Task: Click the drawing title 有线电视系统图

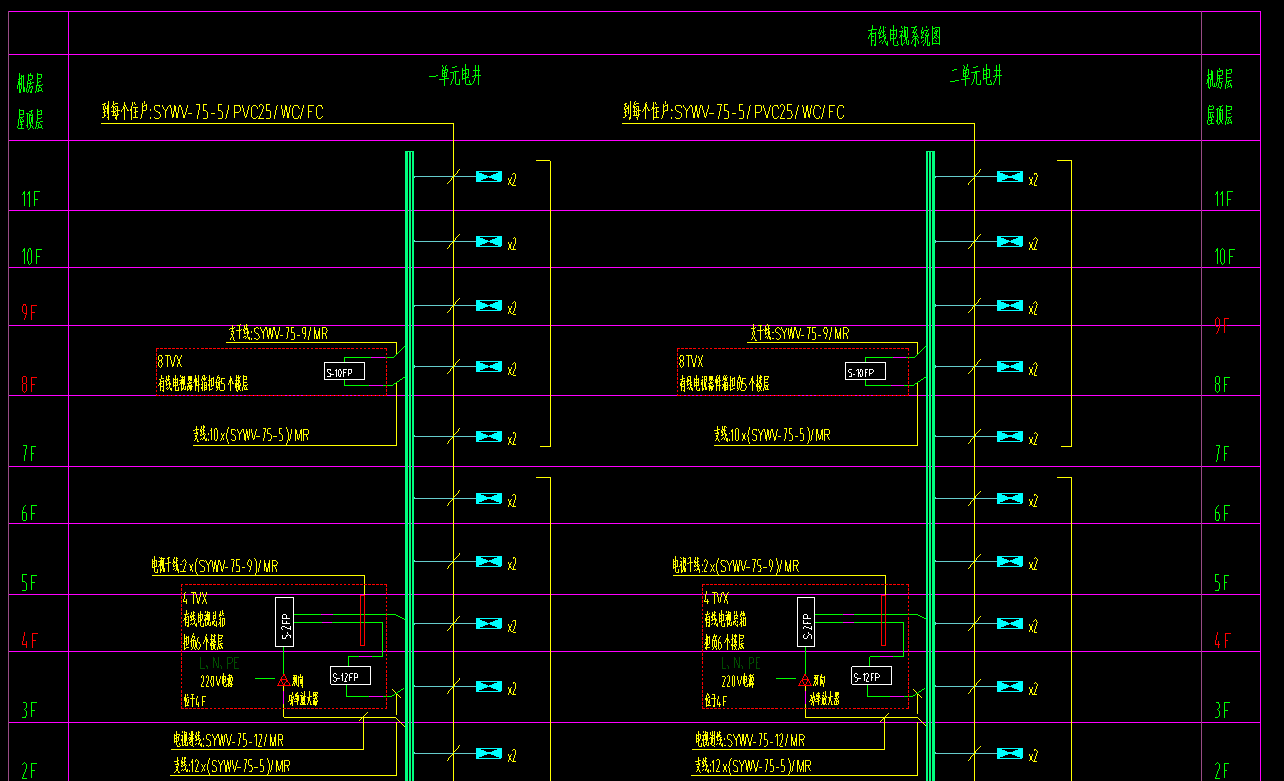Action: tap(904, 36)
